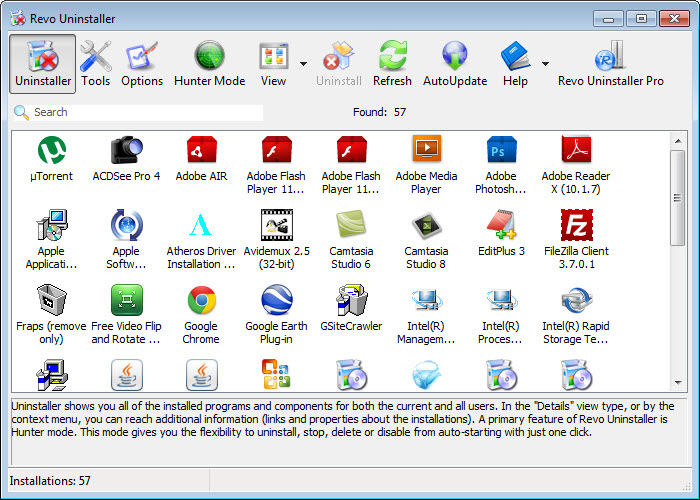
Task: Pick the EditPlus 3 program icon
Action: tap(501, 226)
